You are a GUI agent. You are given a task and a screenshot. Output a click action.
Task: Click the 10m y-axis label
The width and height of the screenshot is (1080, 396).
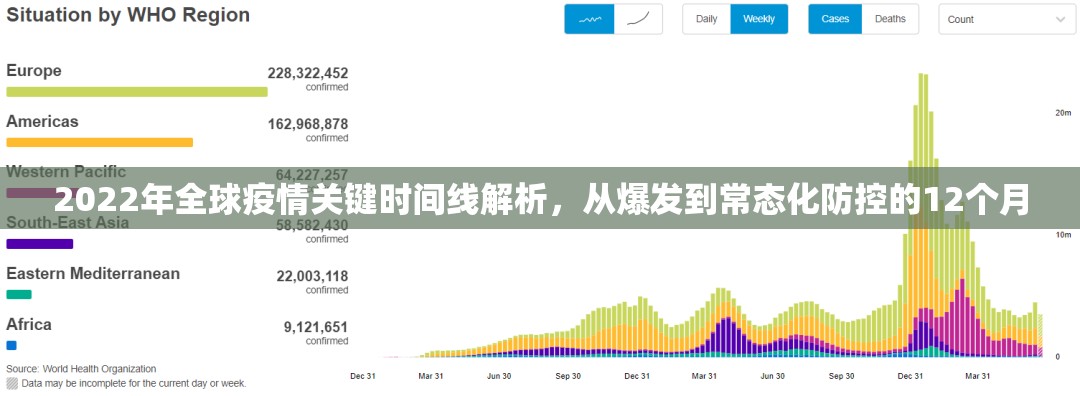point(1063,235)
